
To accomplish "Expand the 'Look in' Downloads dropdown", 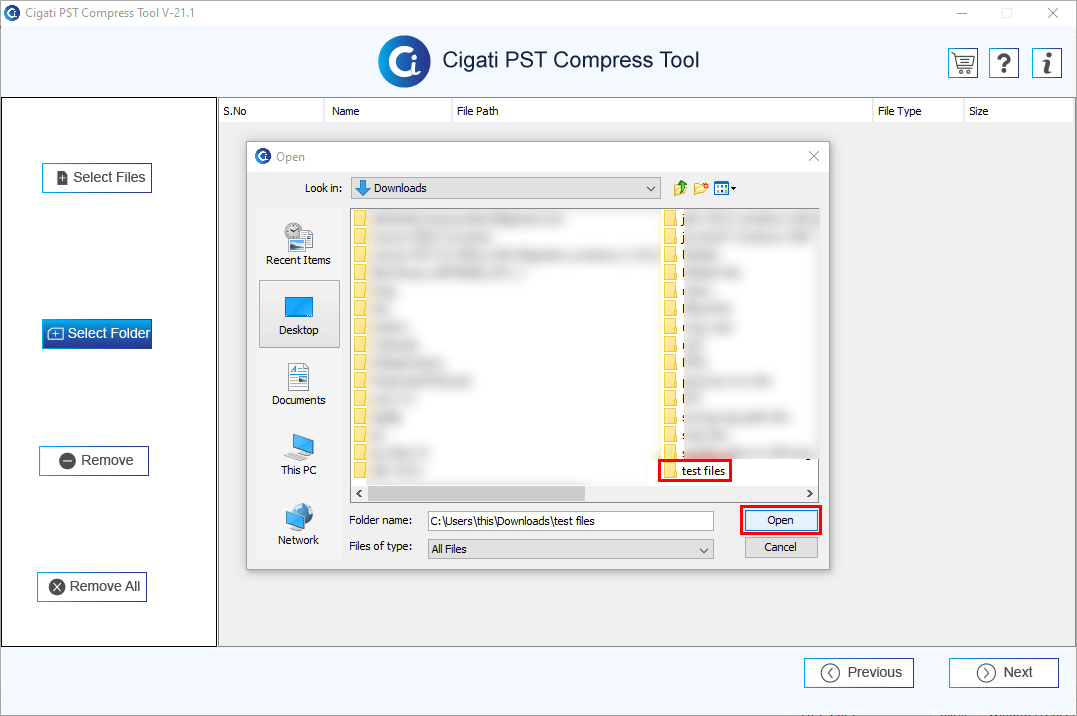I will (x=506, y=188).
